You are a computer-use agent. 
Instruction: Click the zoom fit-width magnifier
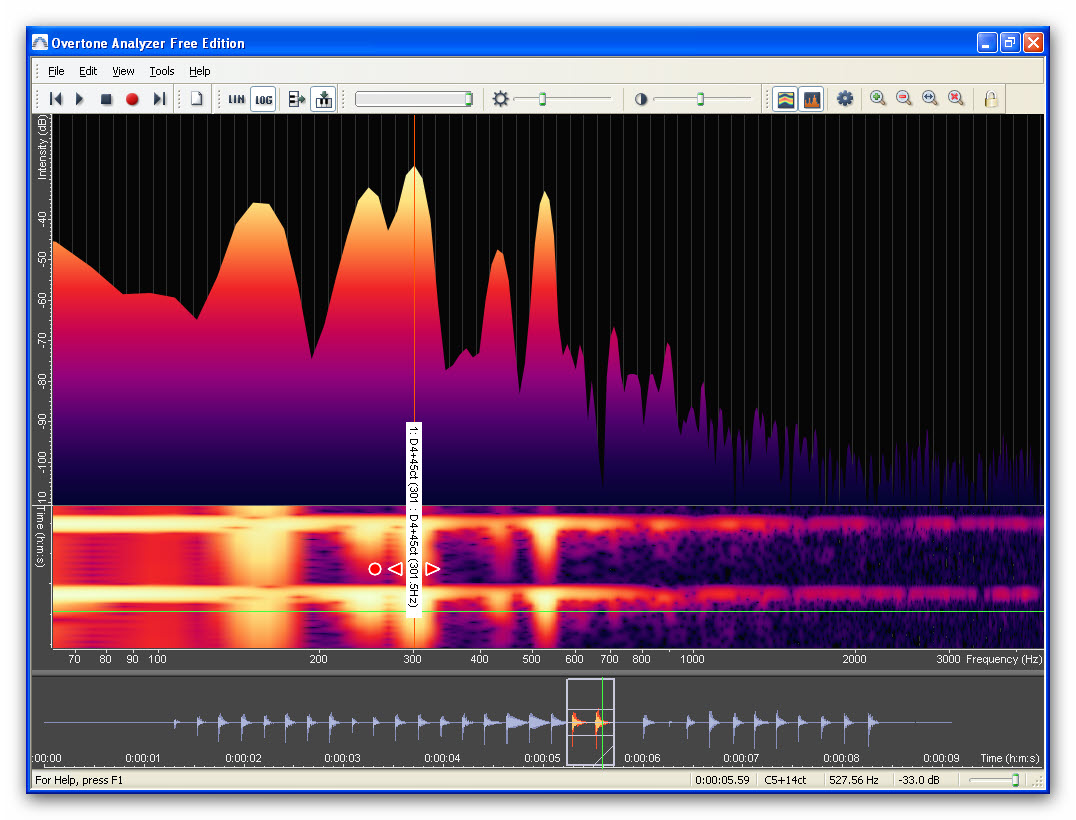[x=930, y=98]
